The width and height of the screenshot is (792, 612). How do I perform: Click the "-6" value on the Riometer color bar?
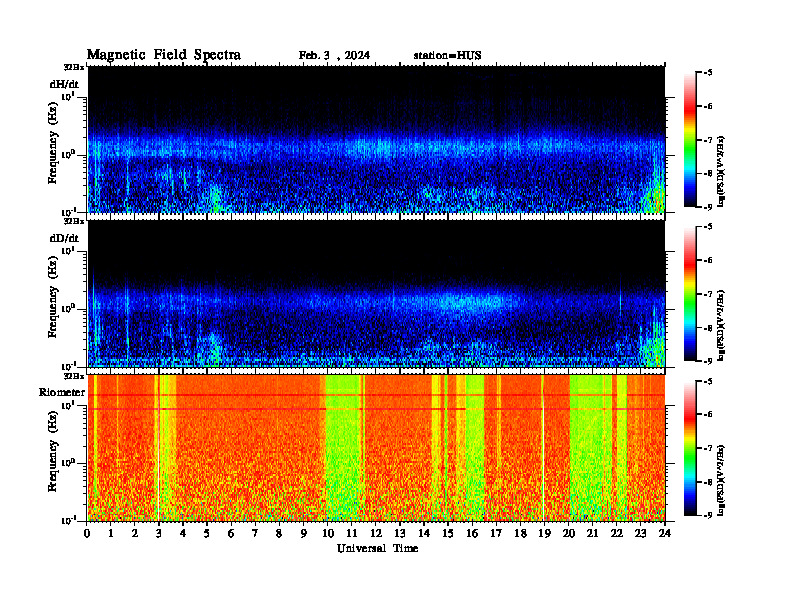(708, 414)
